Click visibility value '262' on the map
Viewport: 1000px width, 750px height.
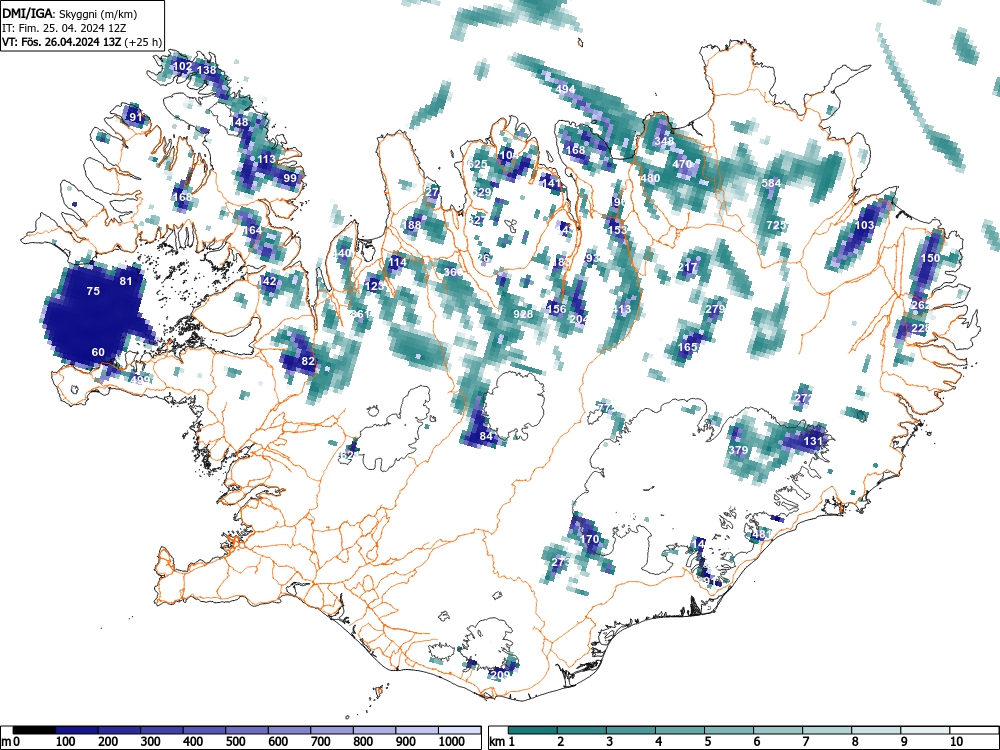pyautogui.click(x=921, y=305)
